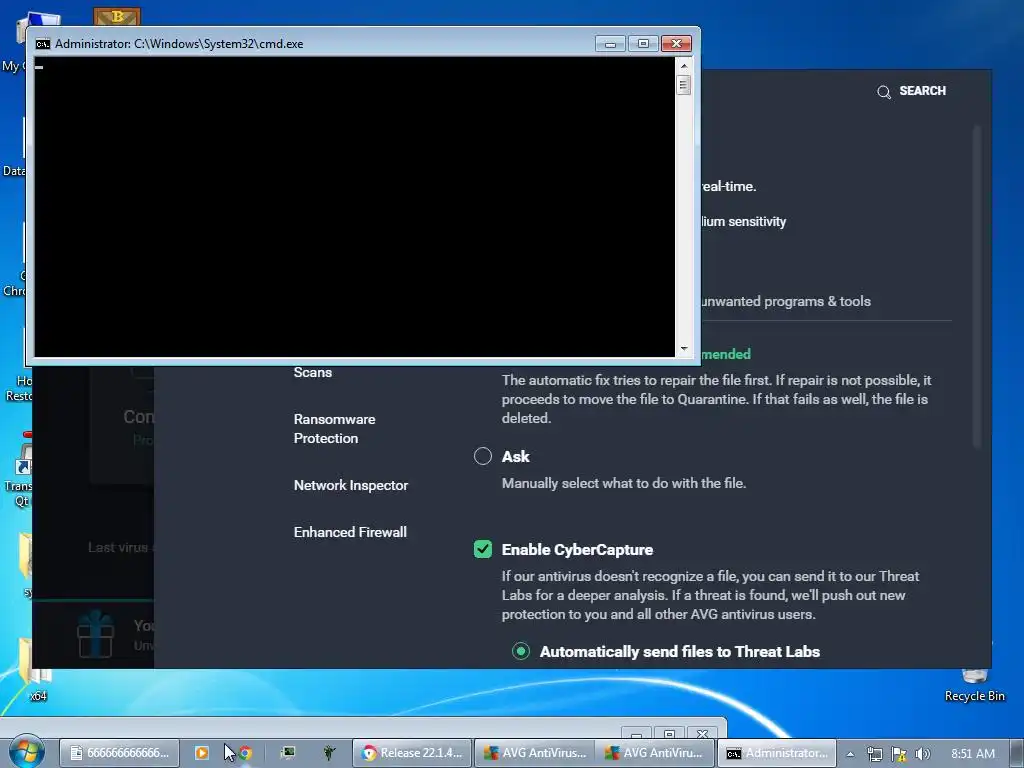Click 'Manually select what to do' text
The width and height of the screenshot is (1024, 768).
click(x=624, y=483)
